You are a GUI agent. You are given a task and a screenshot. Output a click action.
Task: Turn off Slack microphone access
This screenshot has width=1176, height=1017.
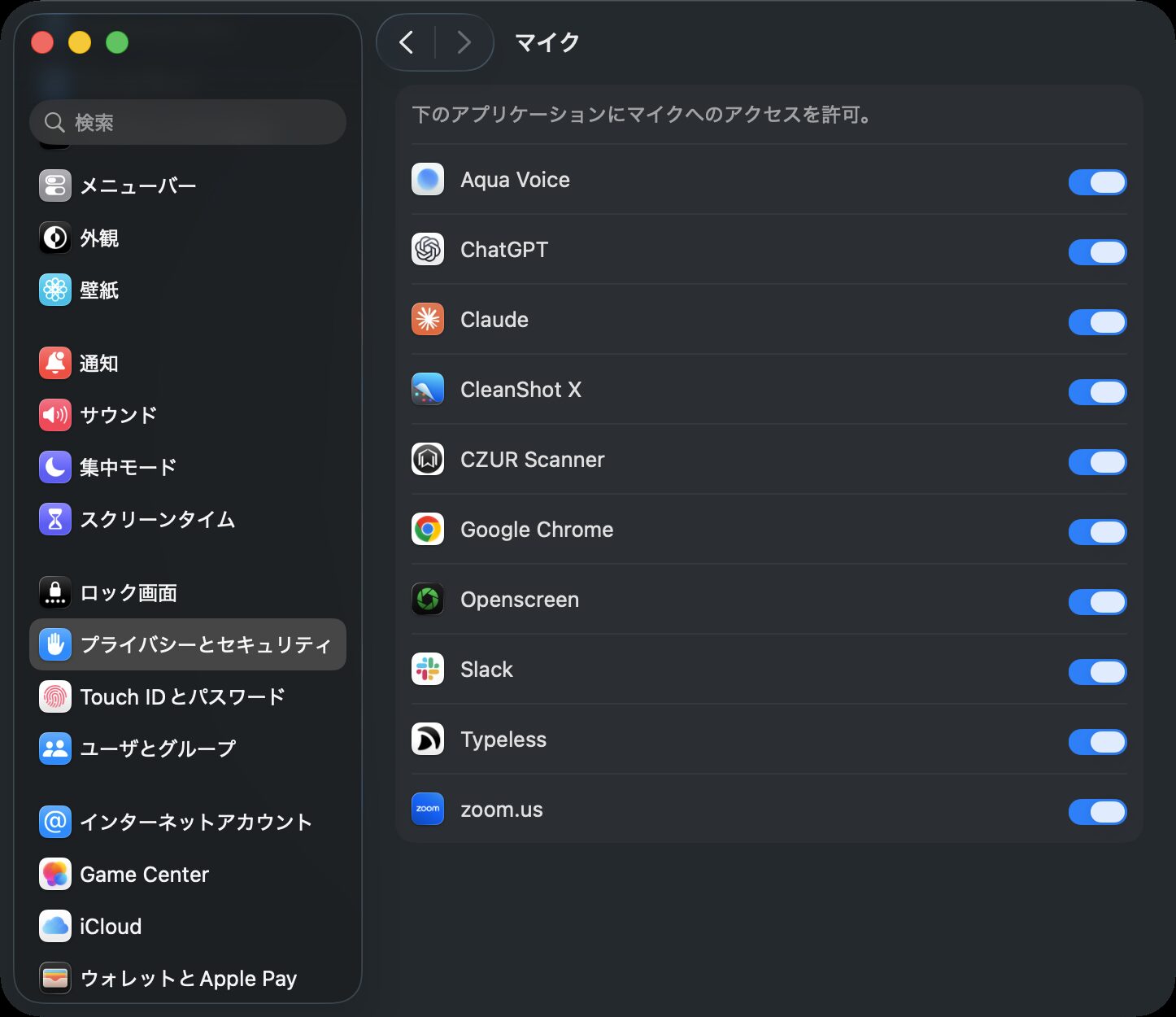(x=1097, y=672)
